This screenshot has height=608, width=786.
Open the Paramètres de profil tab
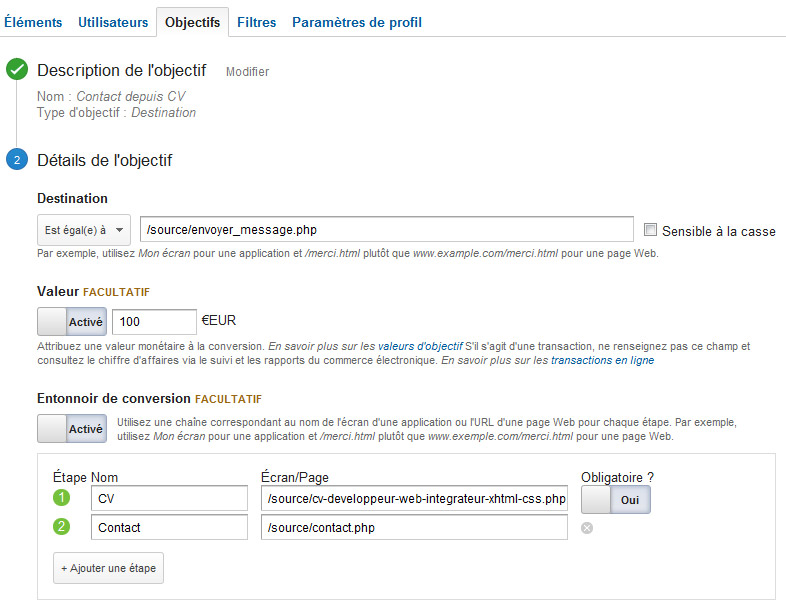(357, 23)
